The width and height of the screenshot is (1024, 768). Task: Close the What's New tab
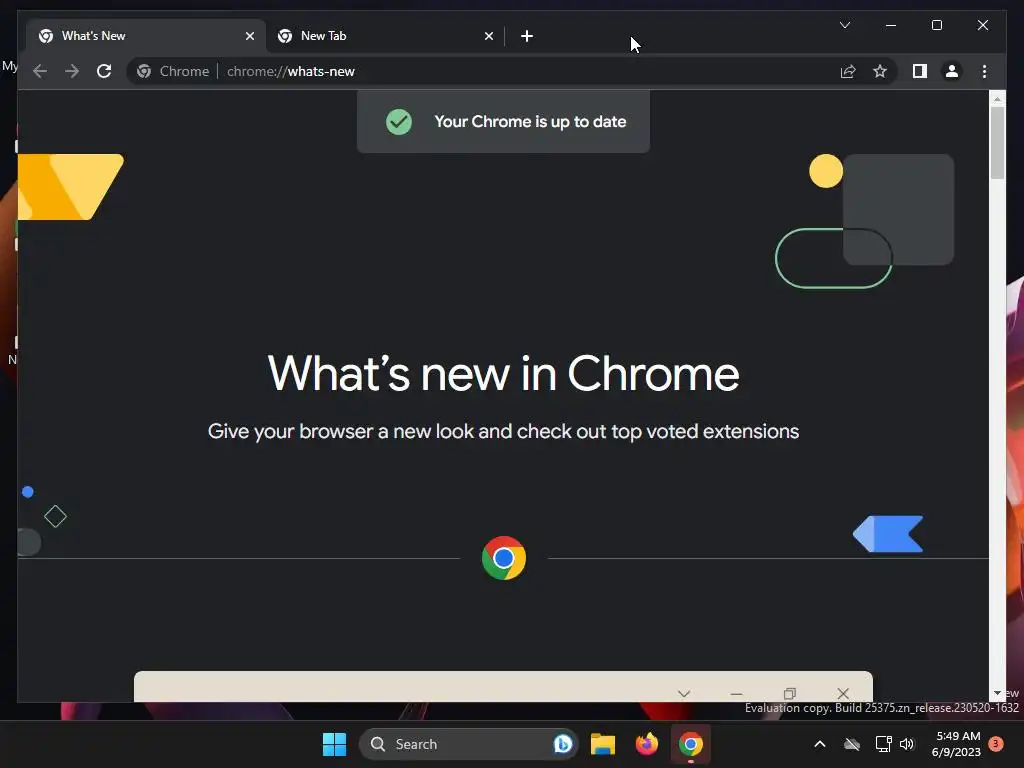pos(249,36)
